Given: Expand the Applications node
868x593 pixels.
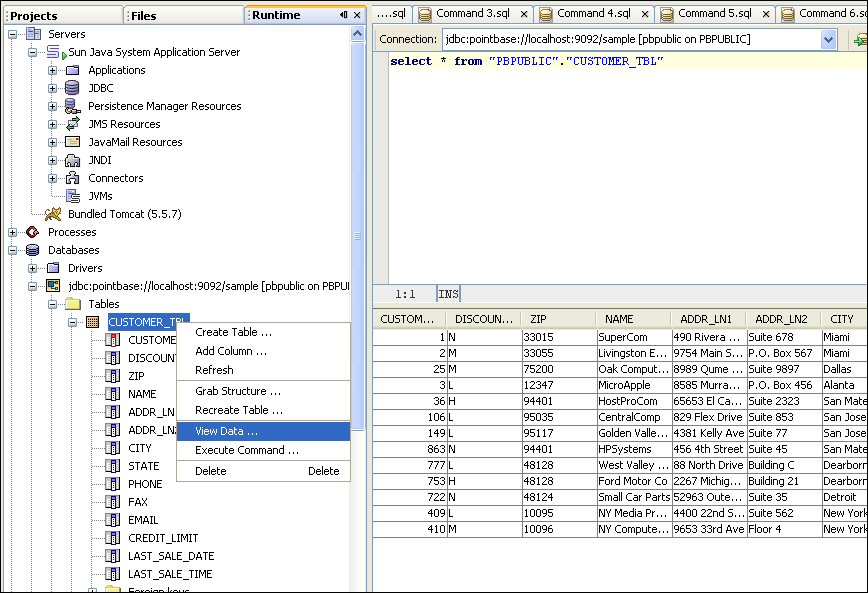Looking at the screenshot, I should click(x=53, y=70).
